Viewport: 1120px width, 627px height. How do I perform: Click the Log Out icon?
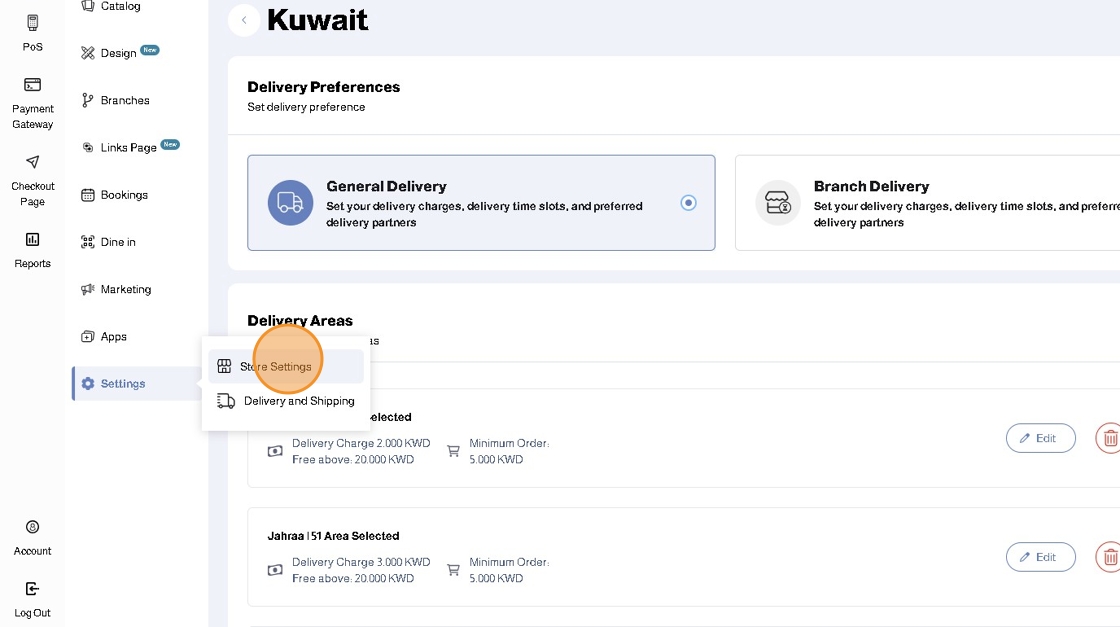pyautogui.click(x=33, y=589)
